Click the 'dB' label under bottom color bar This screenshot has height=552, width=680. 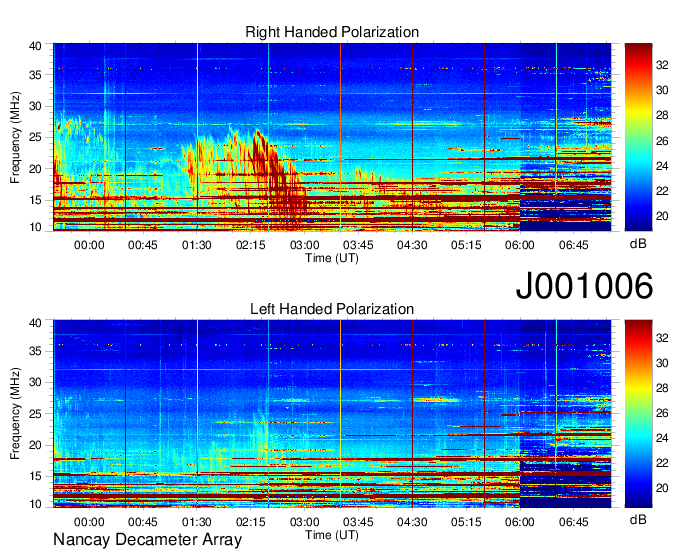[638, 519]
